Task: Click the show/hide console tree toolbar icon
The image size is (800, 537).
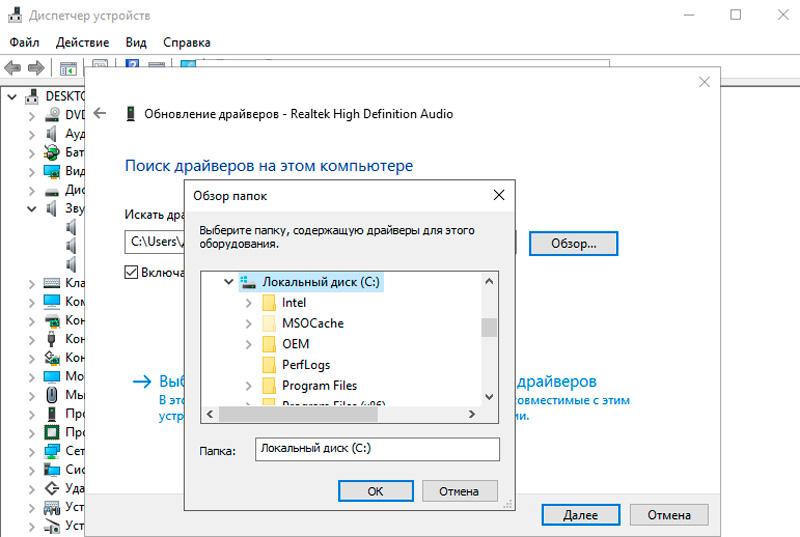Action: pos(68,68)
